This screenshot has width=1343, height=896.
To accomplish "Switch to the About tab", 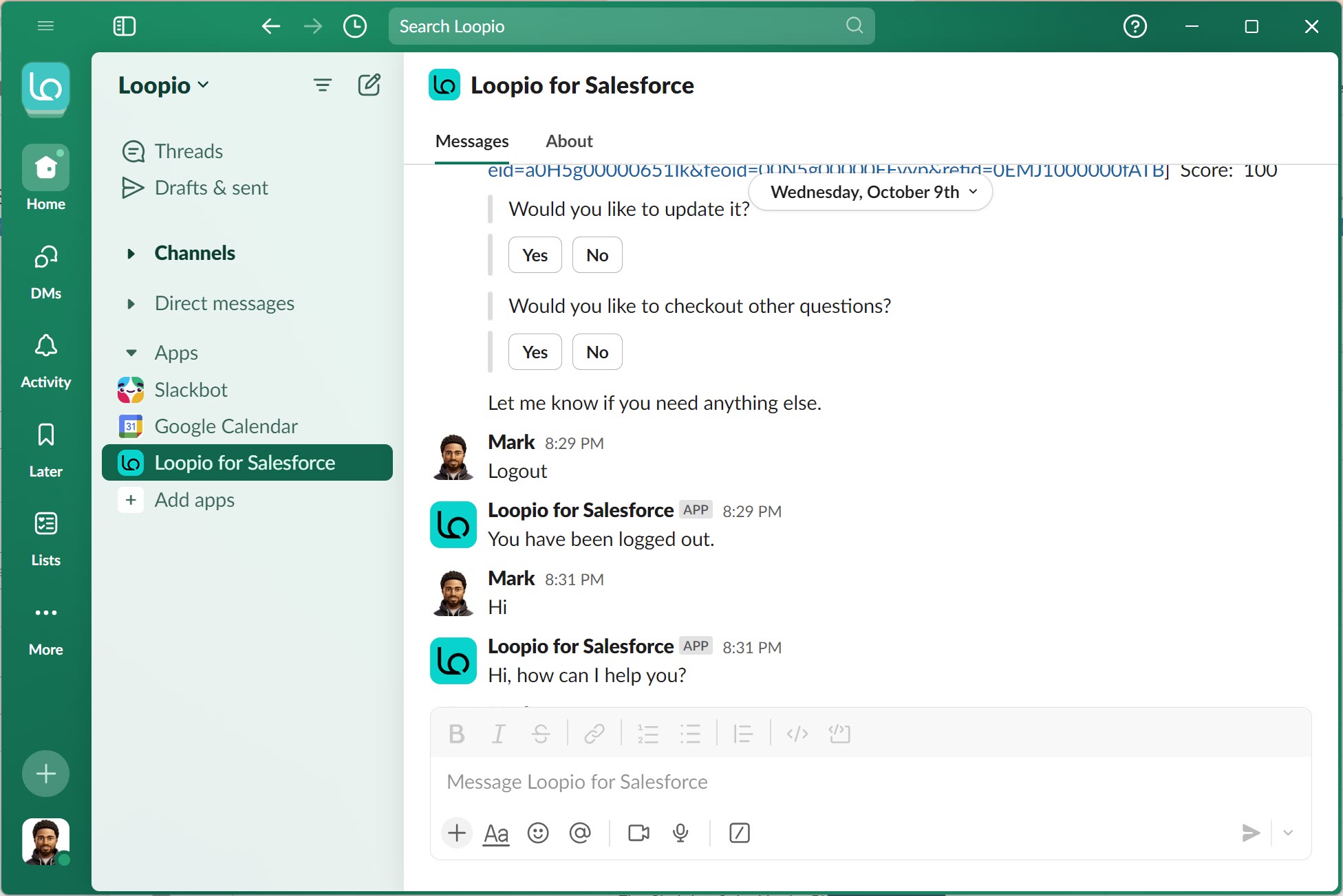I will [569, 141].
